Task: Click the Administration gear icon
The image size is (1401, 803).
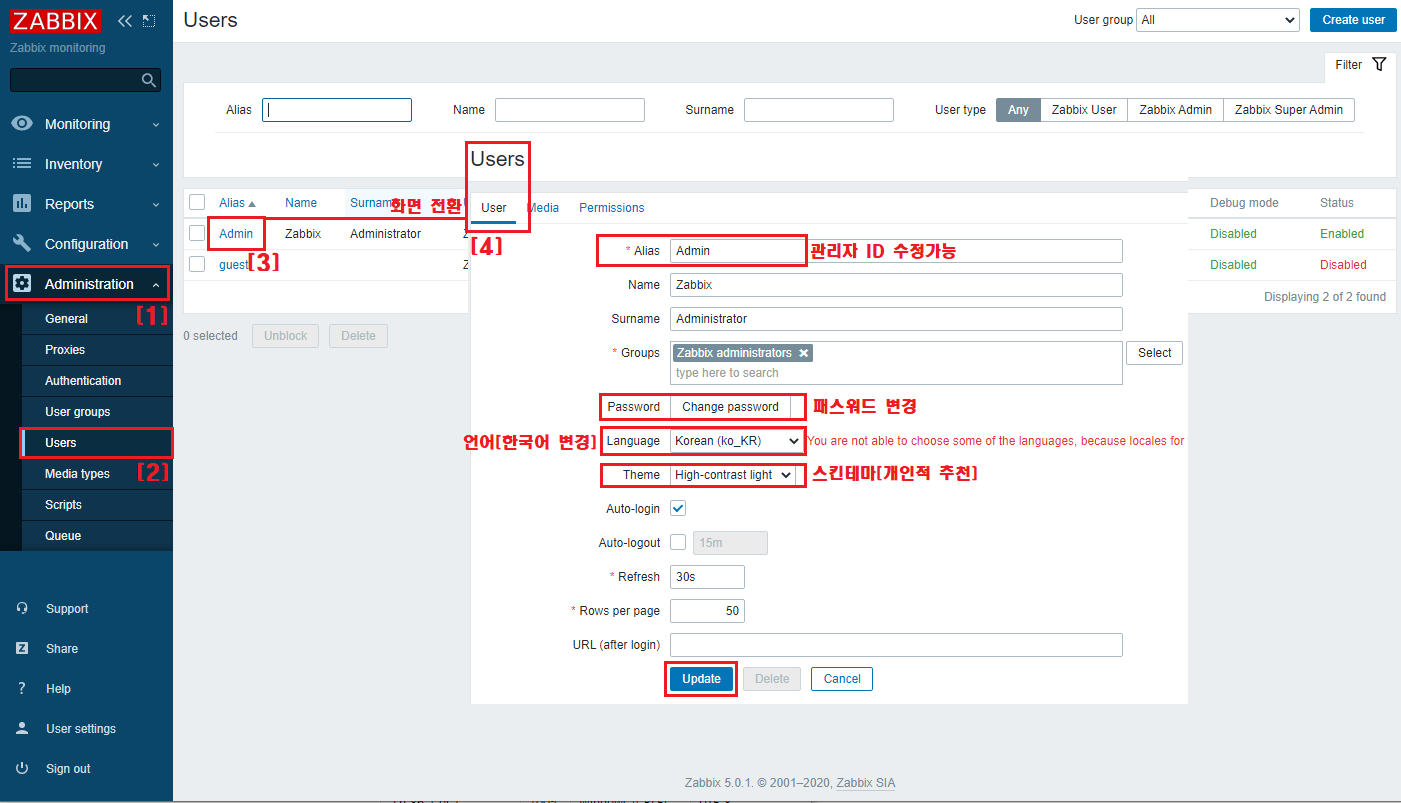Action: (22, 284)
